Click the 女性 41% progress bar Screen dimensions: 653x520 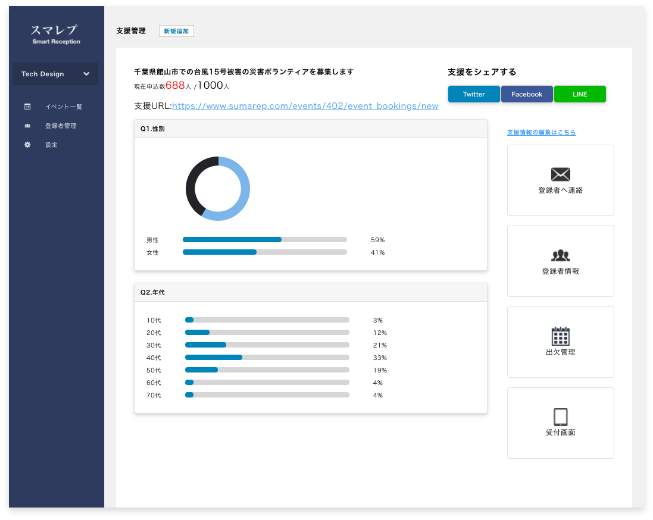pos(265,252)
